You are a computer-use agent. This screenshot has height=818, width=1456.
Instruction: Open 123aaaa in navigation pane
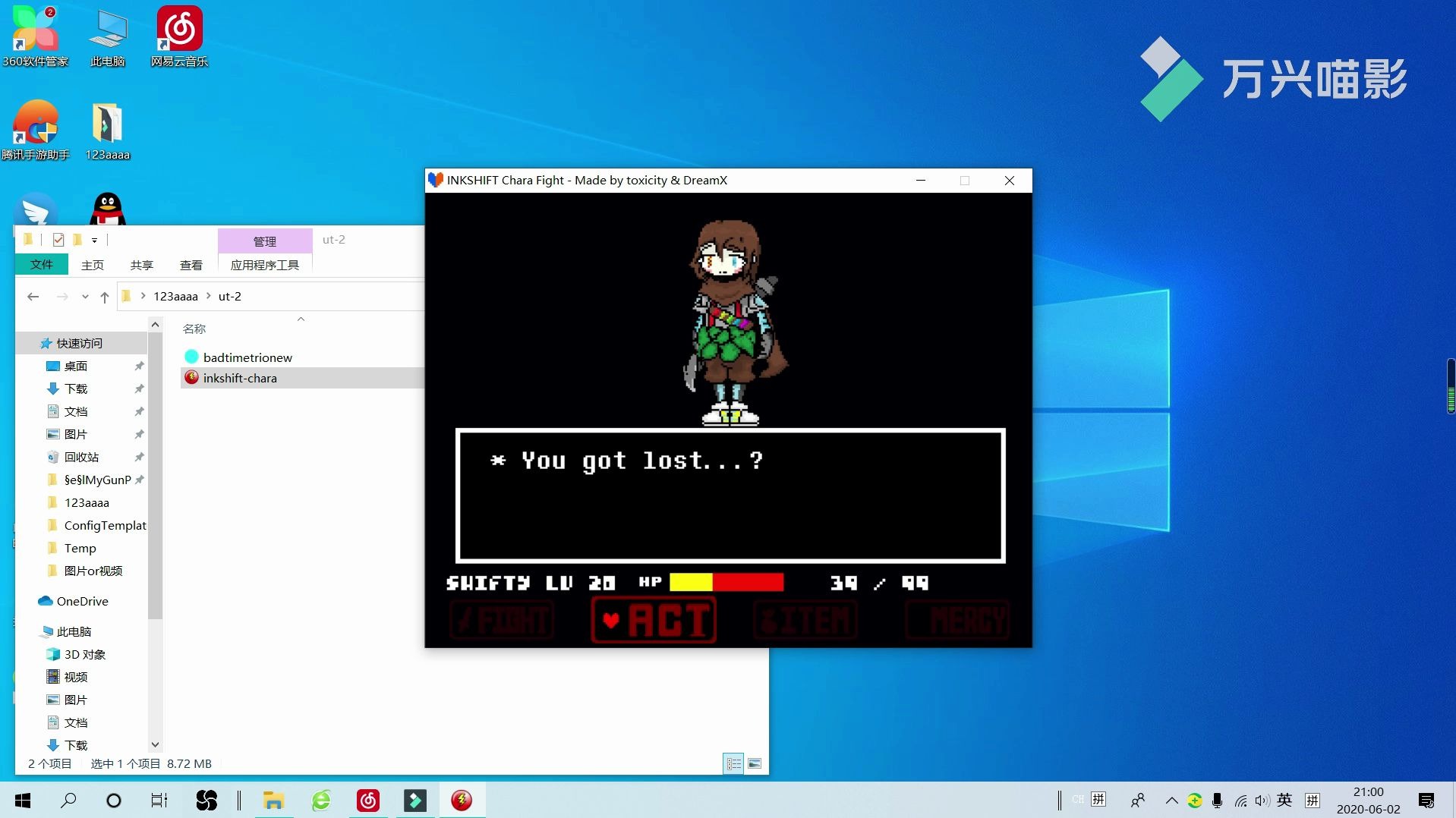(87, 502)
